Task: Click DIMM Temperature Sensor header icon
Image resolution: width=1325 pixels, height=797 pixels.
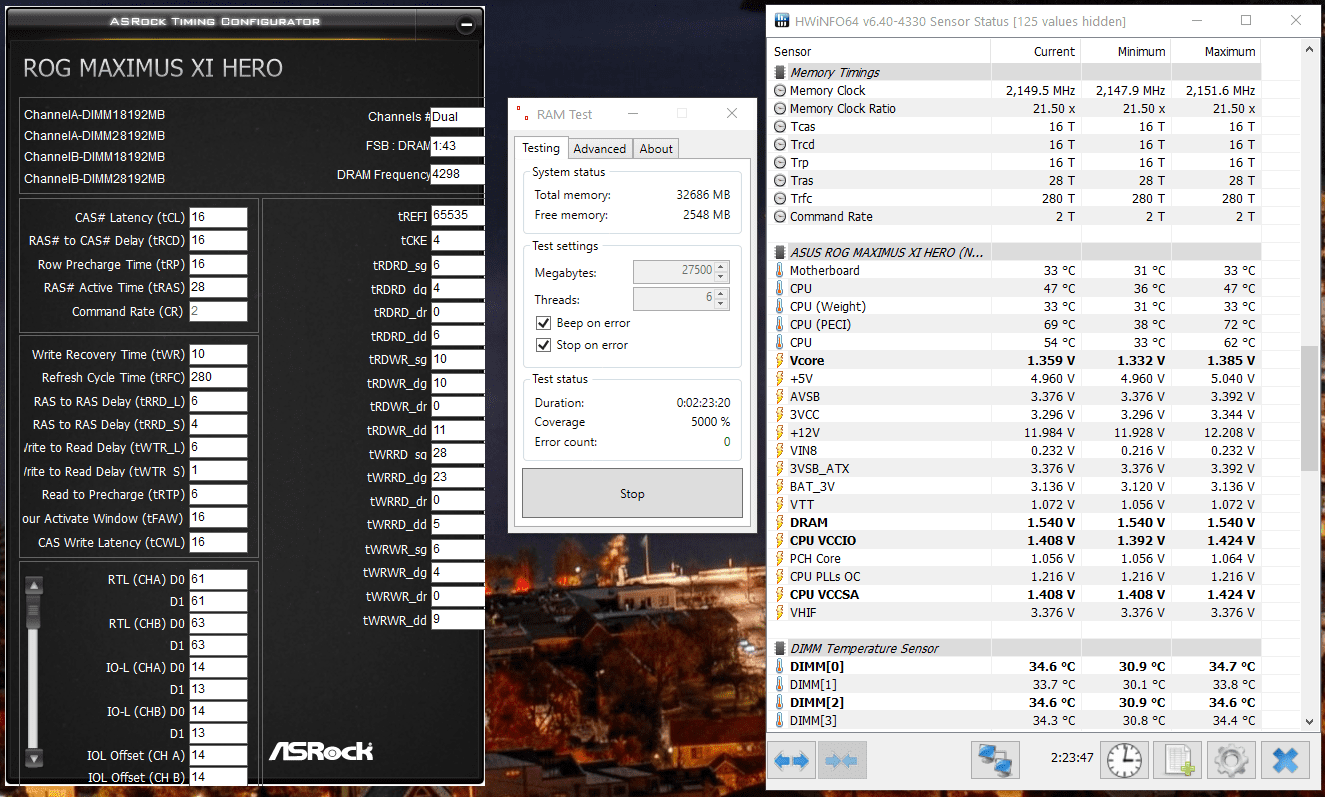Action: (x=780, y=648)
